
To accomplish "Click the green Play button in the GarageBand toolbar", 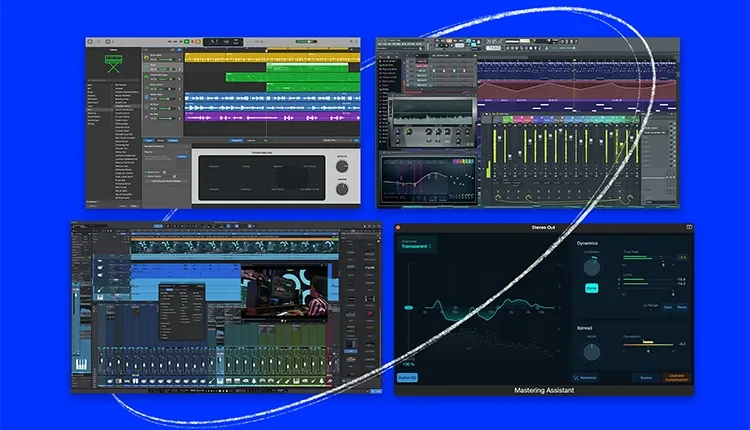I will click(x=187, y=42).
